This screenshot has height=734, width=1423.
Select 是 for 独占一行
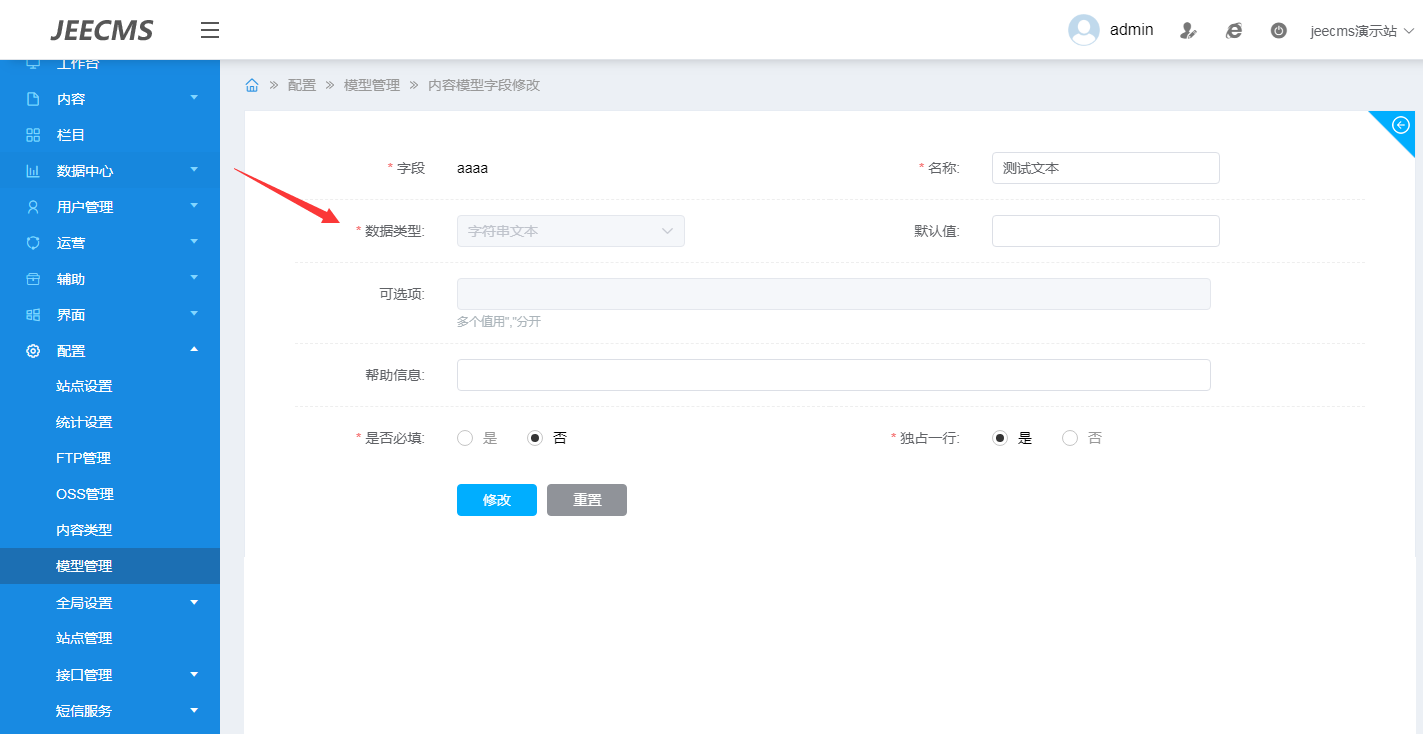tap(1000, 438)
